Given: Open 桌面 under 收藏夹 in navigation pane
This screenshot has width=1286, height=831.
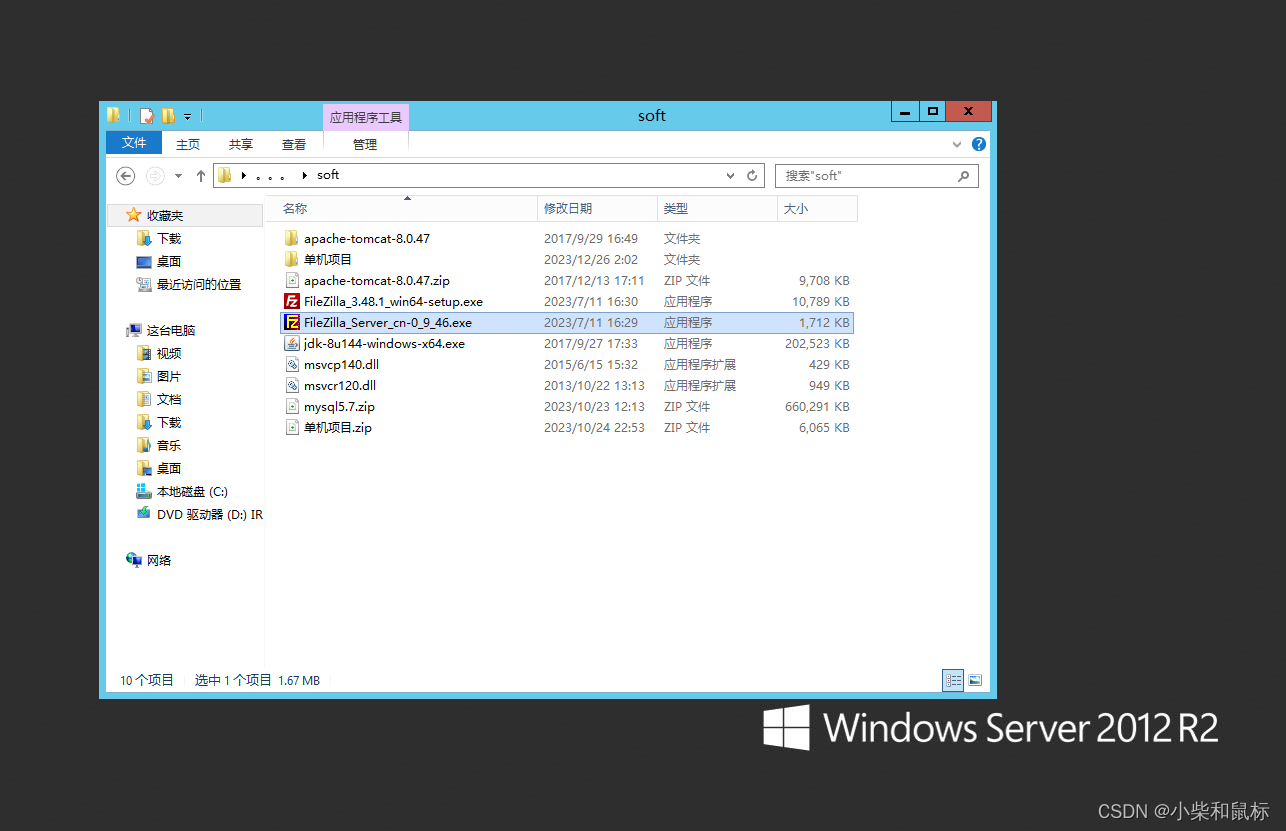Looking at the screenshot, I should tap(169, 262).
